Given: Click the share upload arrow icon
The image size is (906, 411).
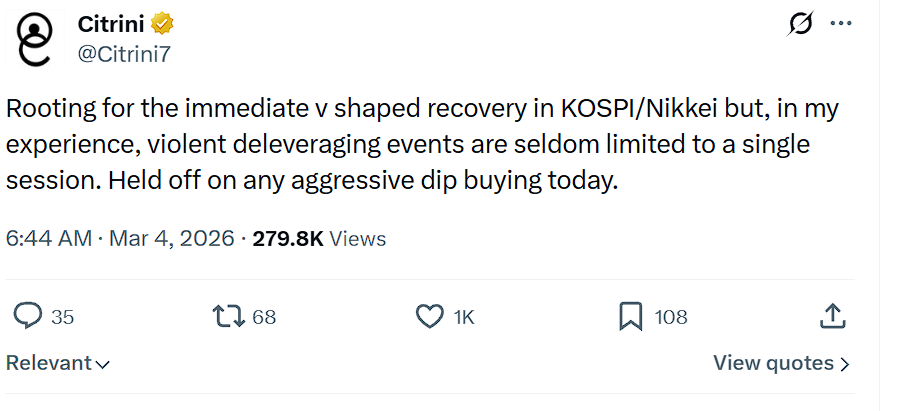Looking at the screenshot, I should coord(832,317).
